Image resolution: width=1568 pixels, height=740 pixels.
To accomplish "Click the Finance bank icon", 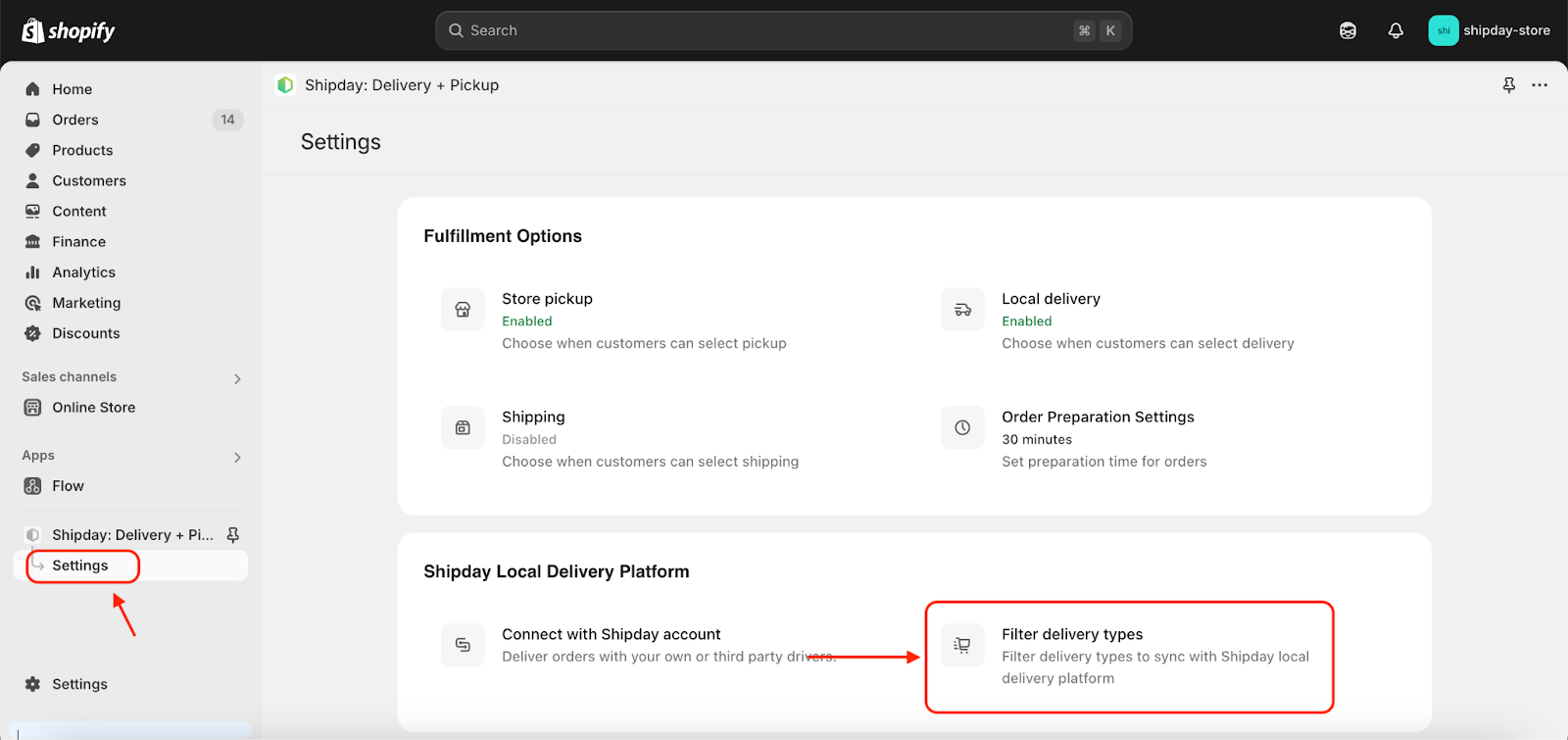I will (32, 241).
